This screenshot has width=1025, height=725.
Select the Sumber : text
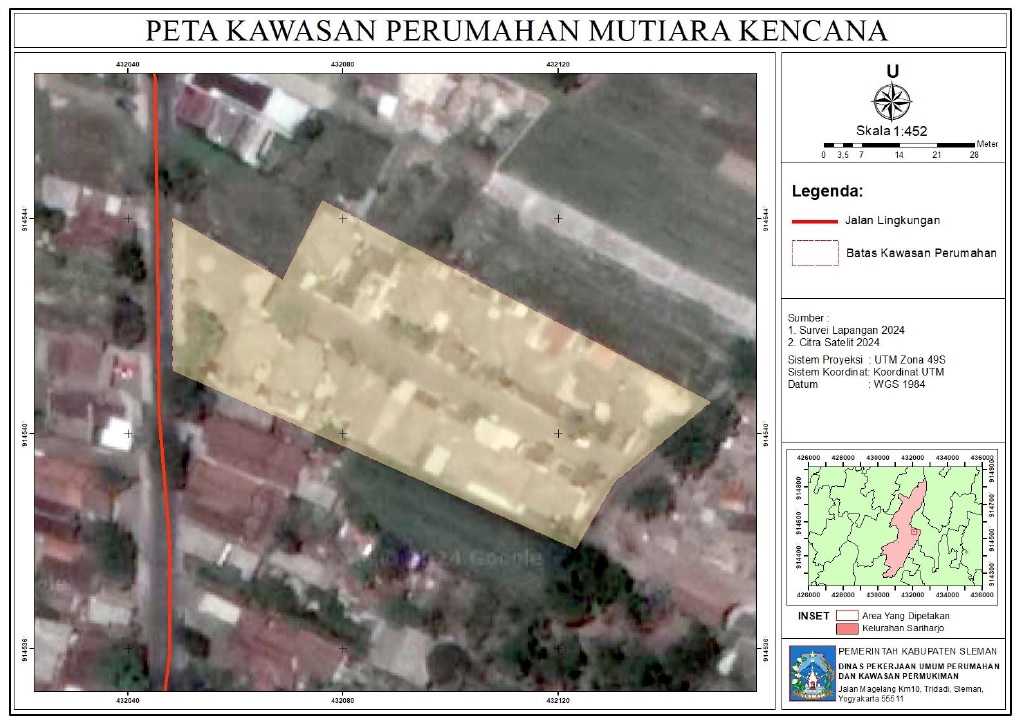tap(807, 318)
